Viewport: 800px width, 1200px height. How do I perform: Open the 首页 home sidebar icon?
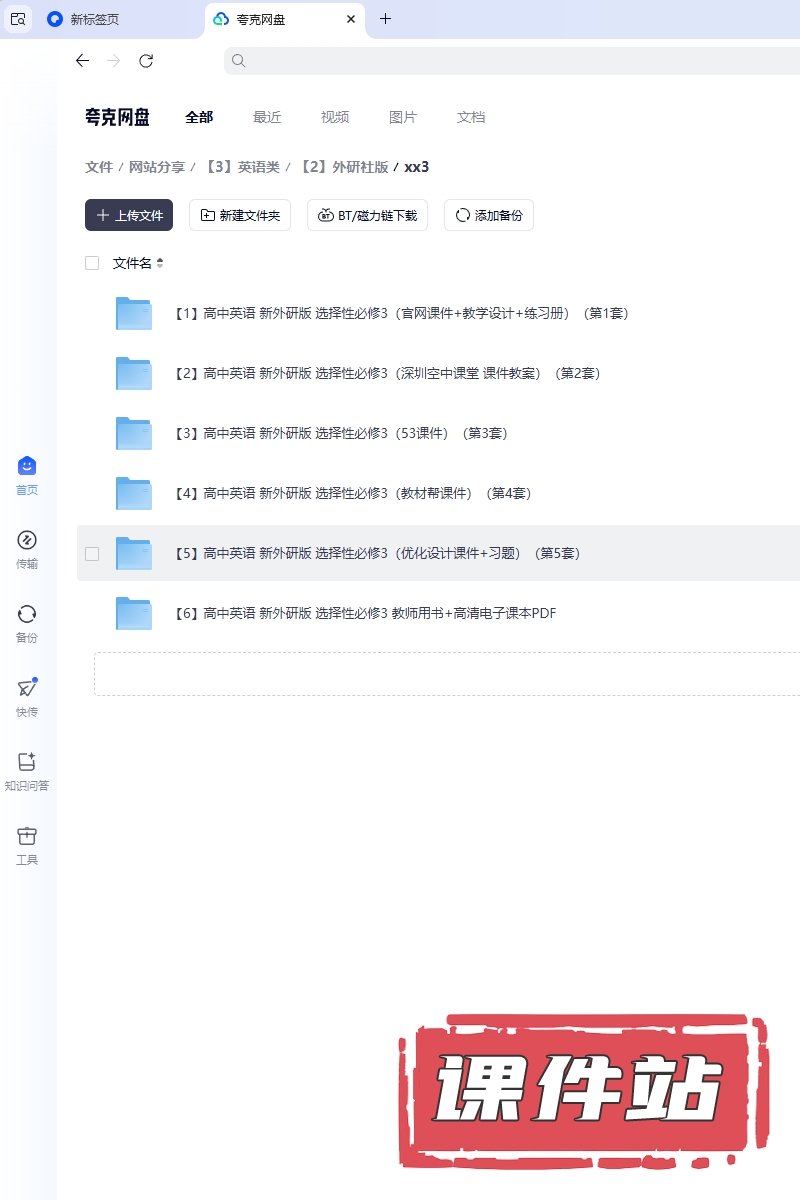tap(27, 467)
